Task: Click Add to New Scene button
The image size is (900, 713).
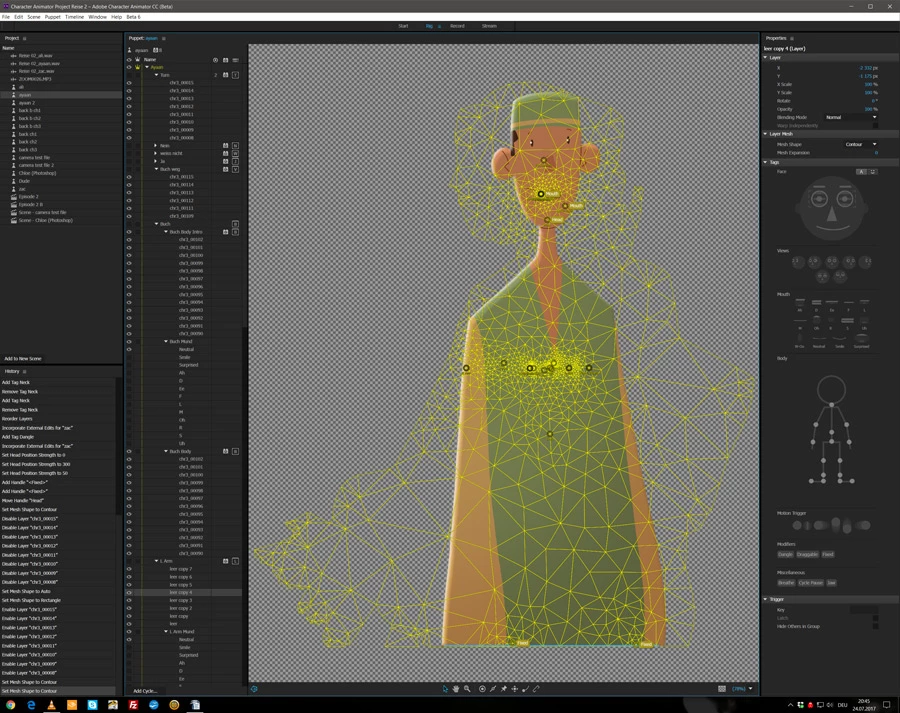Action: pyautogui.click(x=23, y=359)
